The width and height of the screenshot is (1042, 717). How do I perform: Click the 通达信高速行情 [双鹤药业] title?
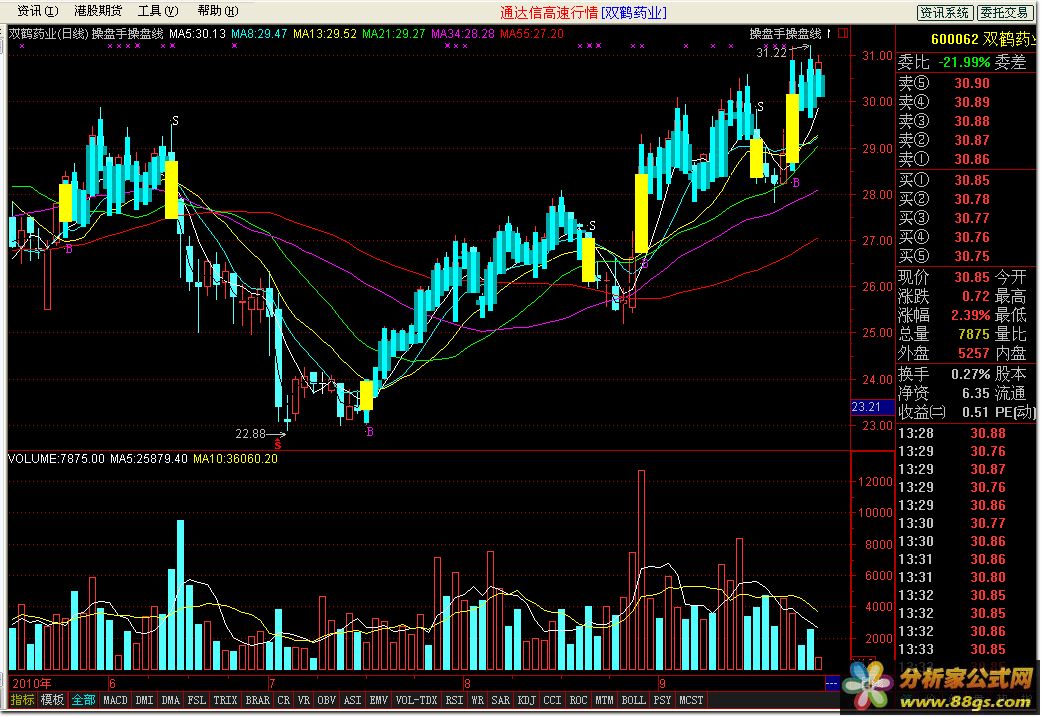click(x=583, y=13)
